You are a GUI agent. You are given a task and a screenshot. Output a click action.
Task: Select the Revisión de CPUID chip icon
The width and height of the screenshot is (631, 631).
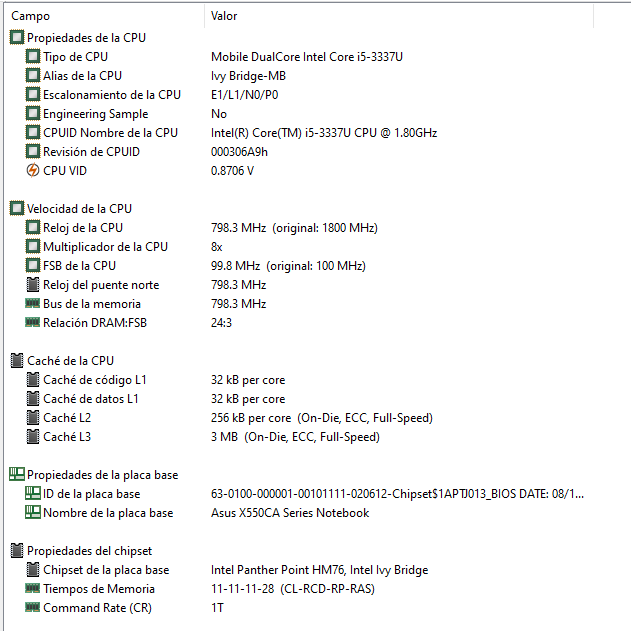pyautogui.click(x=33, y=151)
